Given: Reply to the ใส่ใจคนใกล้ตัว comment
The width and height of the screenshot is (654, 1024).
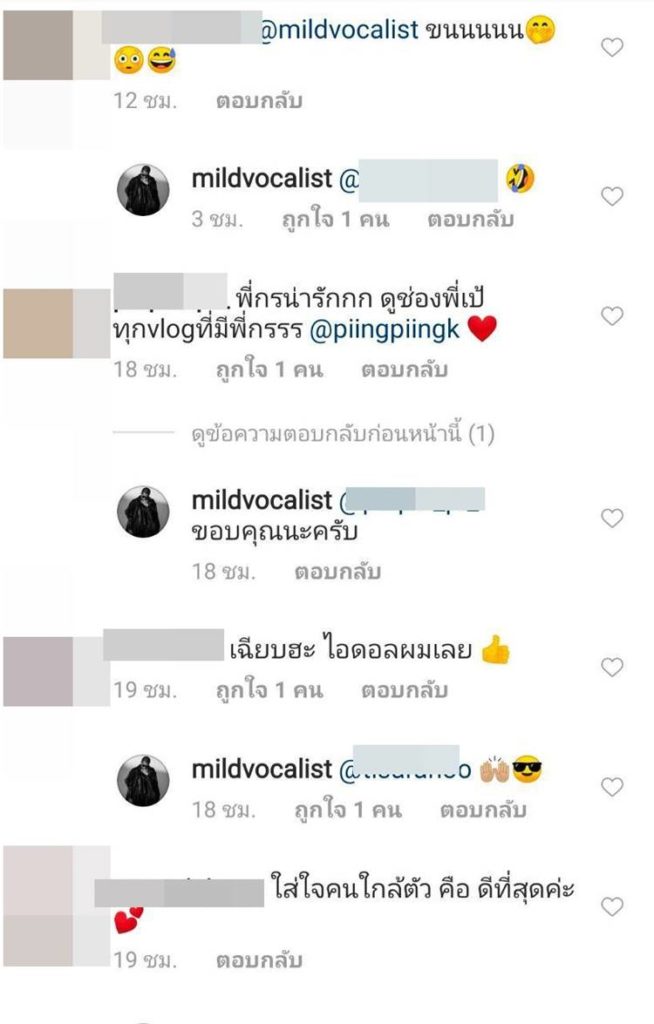Looking at the screenshot, I should pos(259,961).
